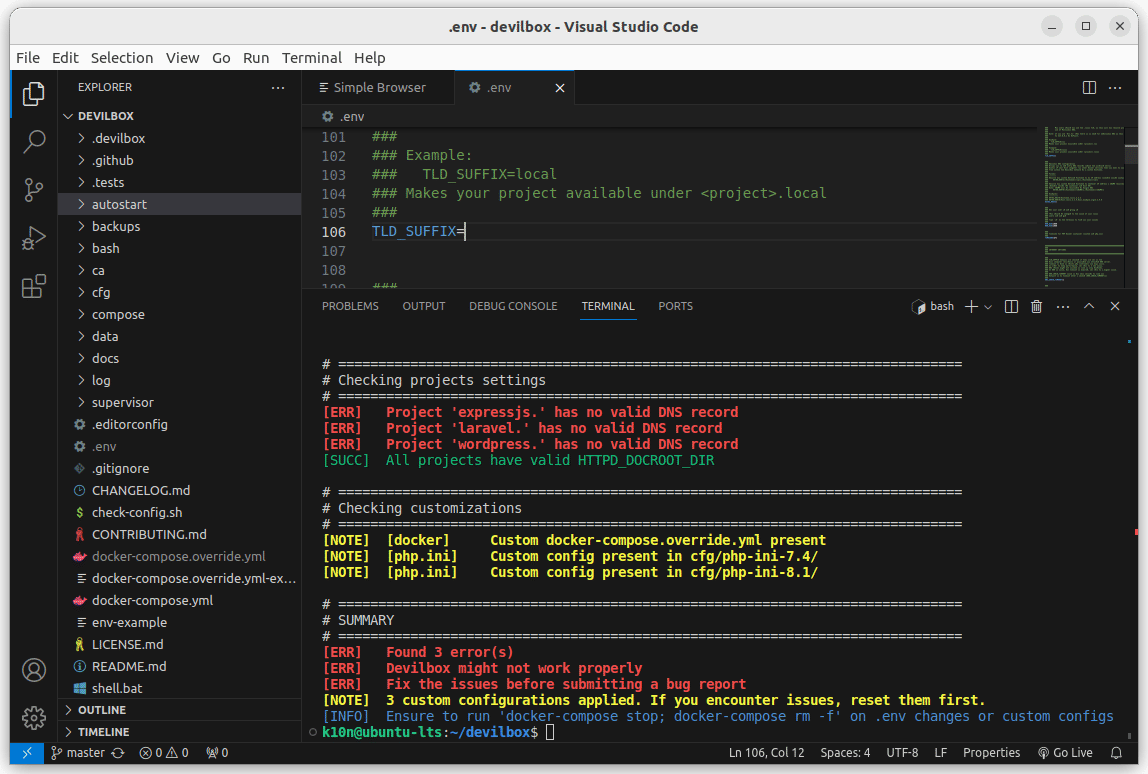The height and width of the screenshot is (774, 1148).
Task: Open the Terminal menu
Action: pos(311,58)
